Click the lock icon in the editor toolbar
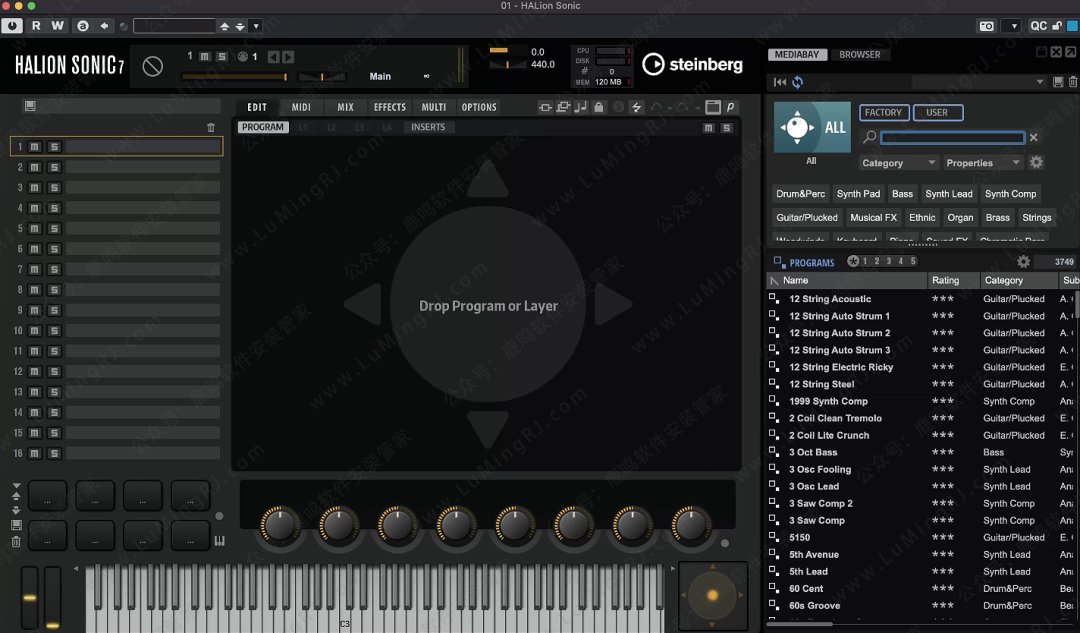Image resolution: width=1080 pixels, height=633 pixels. 598,107
